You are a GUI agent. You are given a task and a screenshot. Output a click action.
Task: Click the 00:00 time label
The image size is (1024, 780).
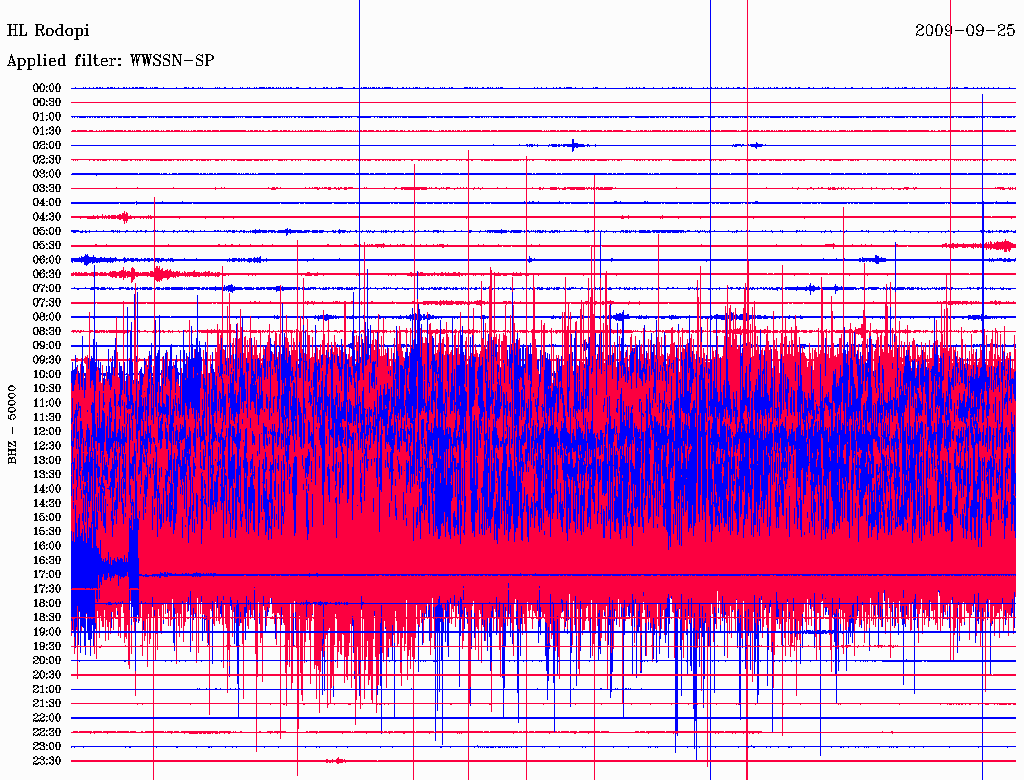point(46,88)
